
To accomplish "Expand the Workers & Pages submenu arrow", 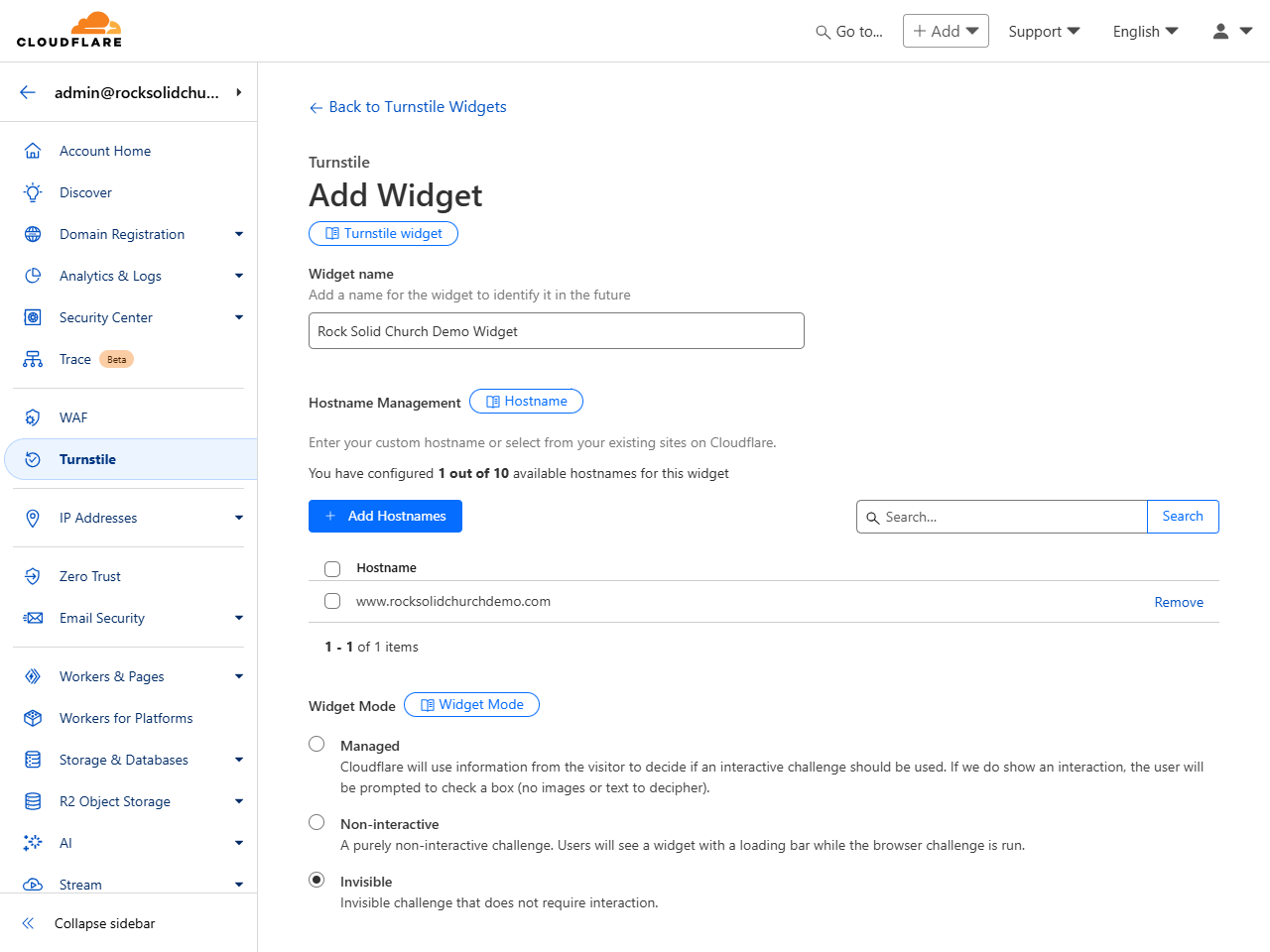I will (239, 676).
